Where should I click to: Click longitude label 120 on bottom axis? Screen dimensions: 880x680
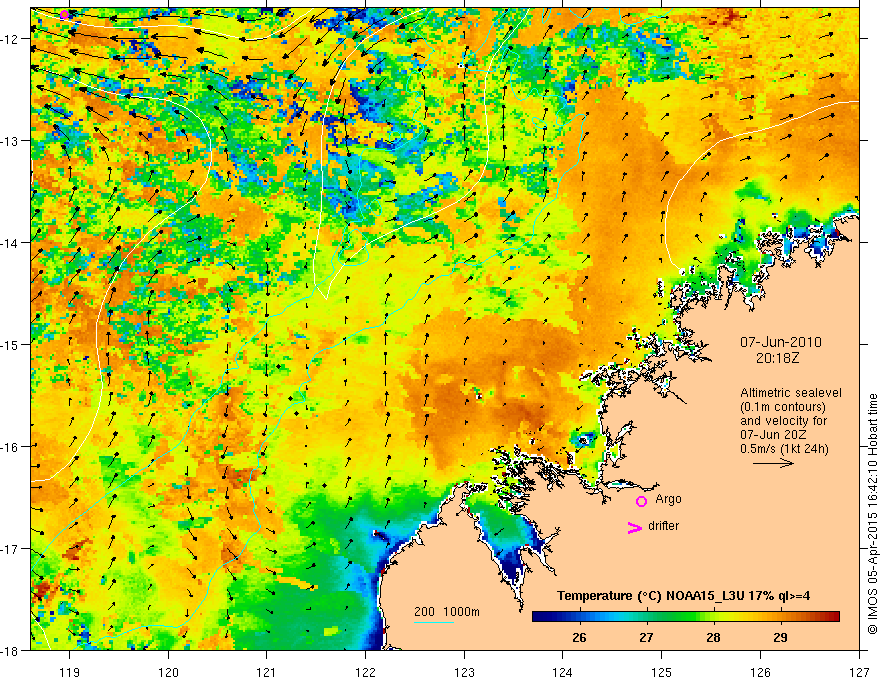(168, 672)
